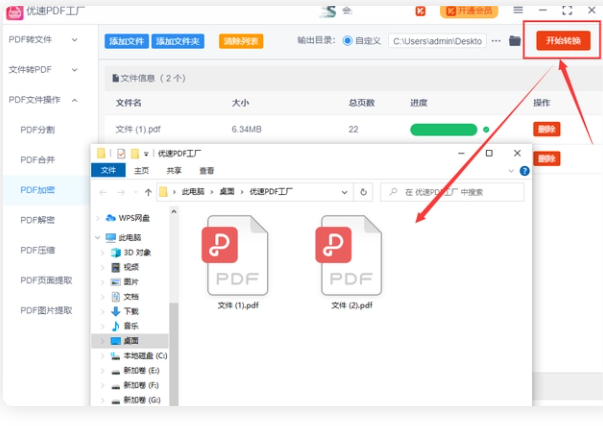Click the 本地磁盘 (C:) drive icon
Image resolution: width=603 pixels, height=426 pixels.
coord(115,356)
